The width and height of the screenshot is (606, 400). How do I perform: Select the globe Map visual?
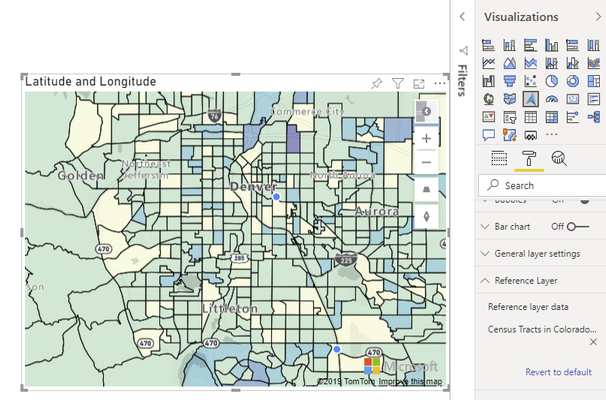[489, 99]
